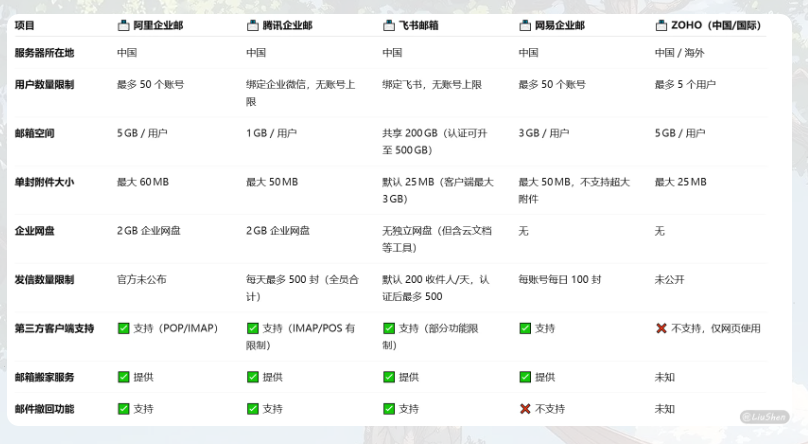Click the mailbox icon beside 网易企业邮
This screenshot has width=808, height=444.
pyautogui.click(x=525, y=25)
